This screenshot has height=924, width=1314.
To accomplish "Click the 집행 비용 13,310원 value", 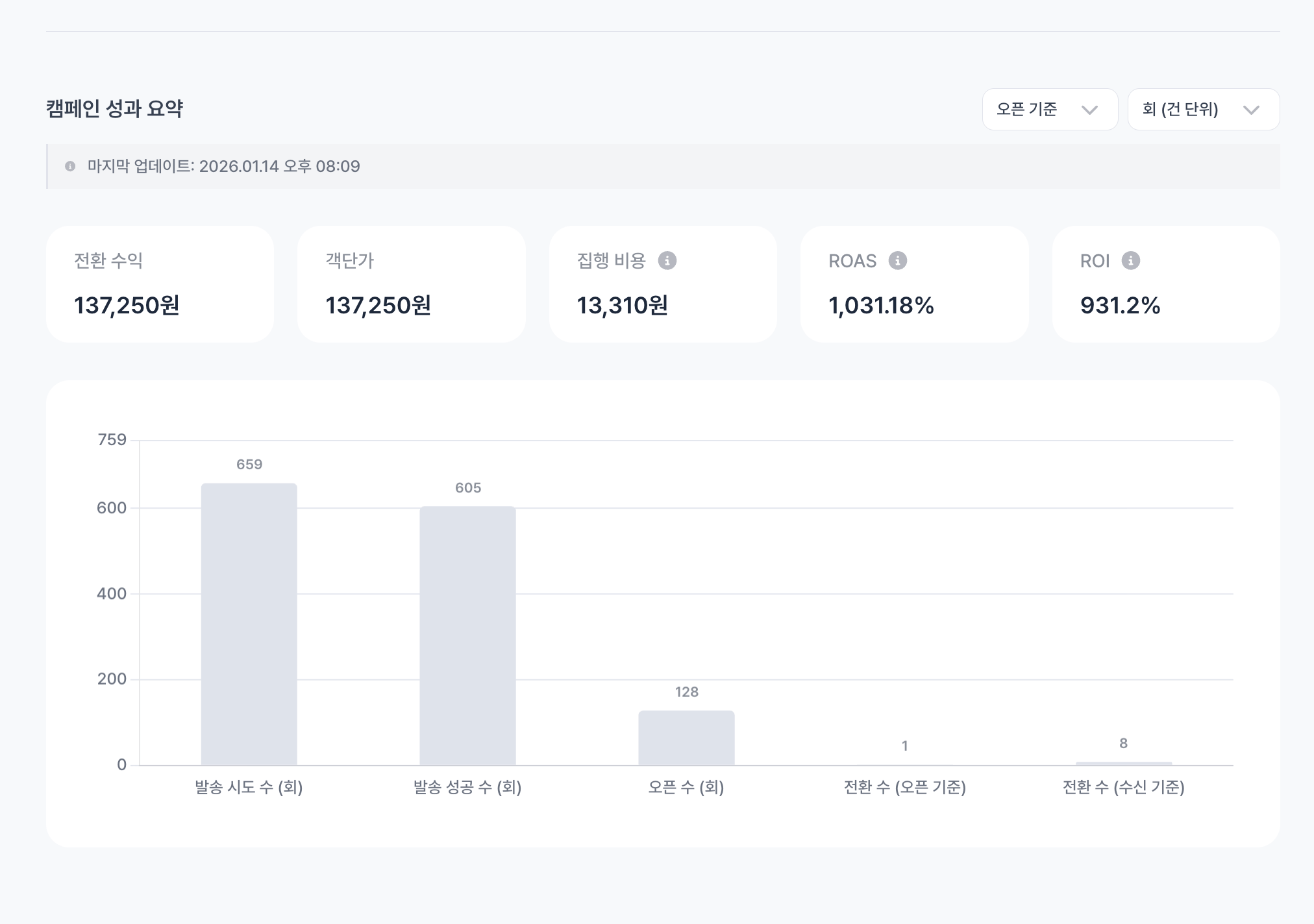I will (622, 306).
